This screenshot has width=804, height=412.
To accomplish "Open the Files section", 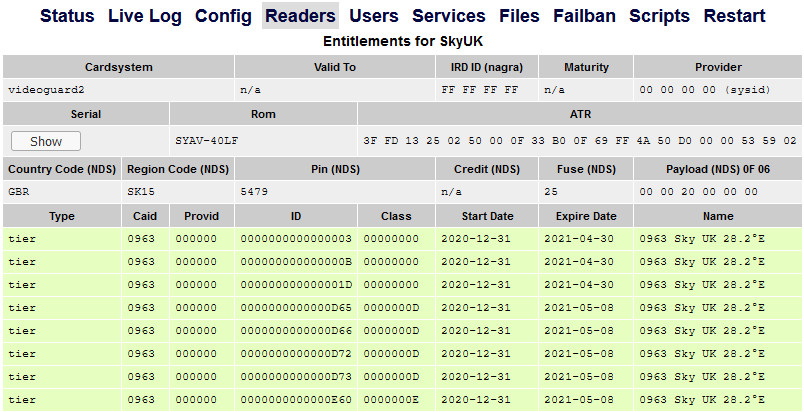I will [x=519, y=16].
